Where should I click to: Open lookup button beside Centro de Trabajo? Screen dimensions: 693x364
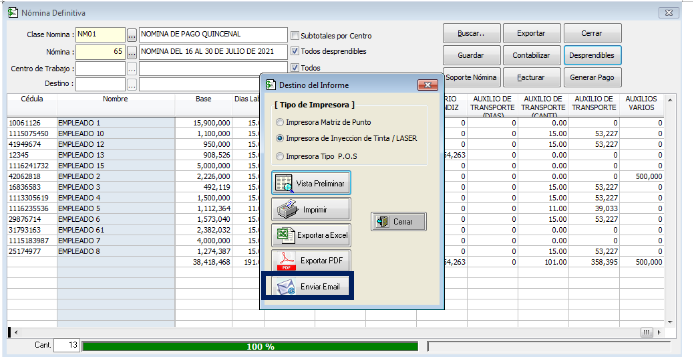point(132,68)
